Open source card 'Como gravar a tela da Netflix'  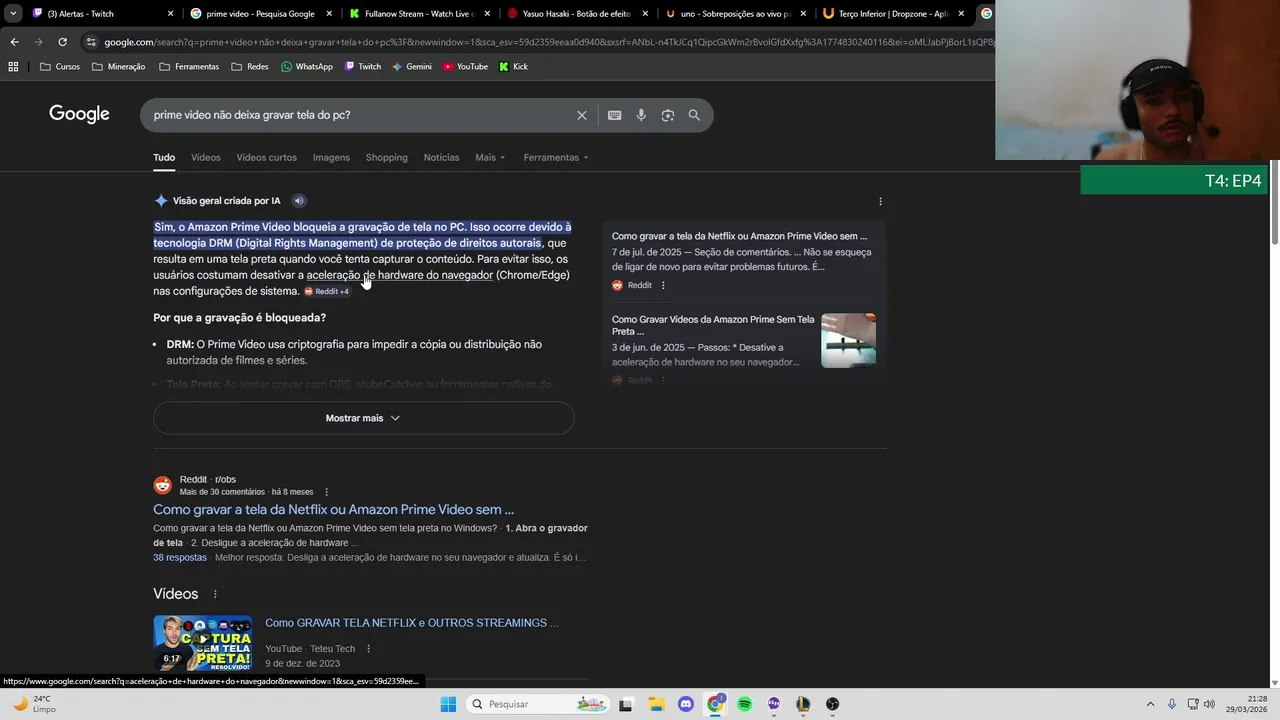click(x=744, y=259)
